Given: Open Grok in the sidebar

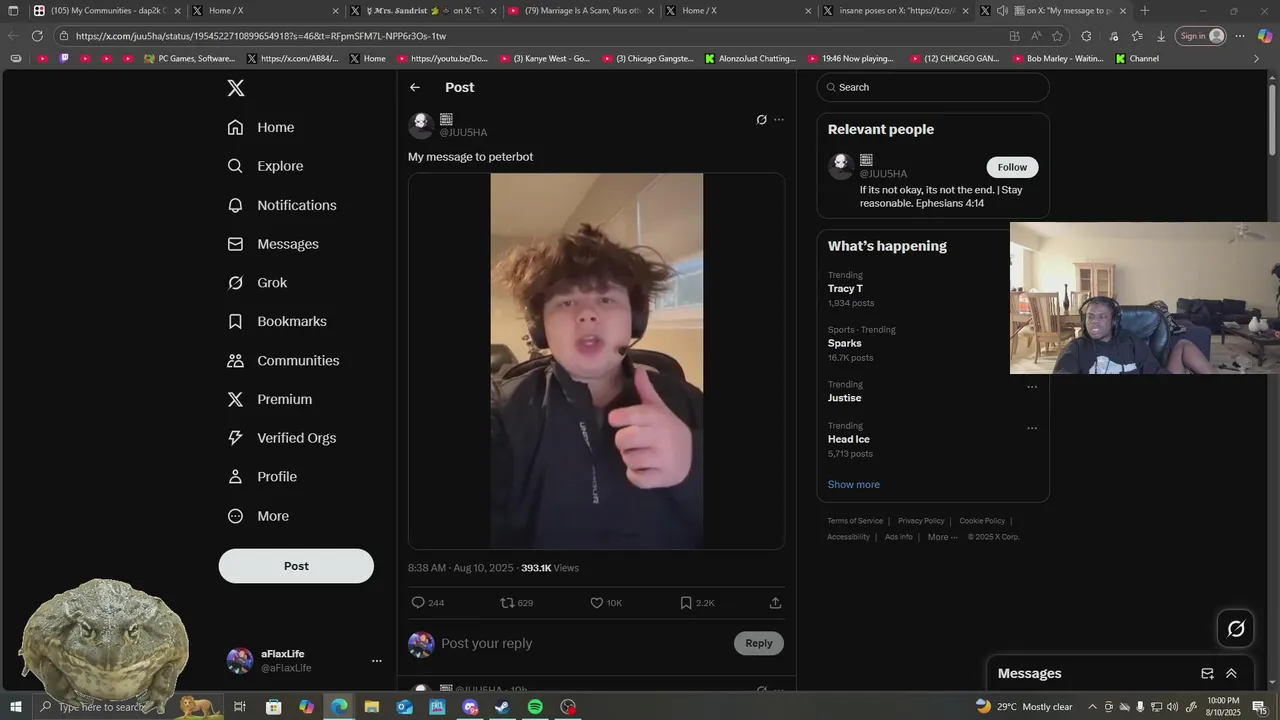Looking at the screenshot, I should 257,283.
